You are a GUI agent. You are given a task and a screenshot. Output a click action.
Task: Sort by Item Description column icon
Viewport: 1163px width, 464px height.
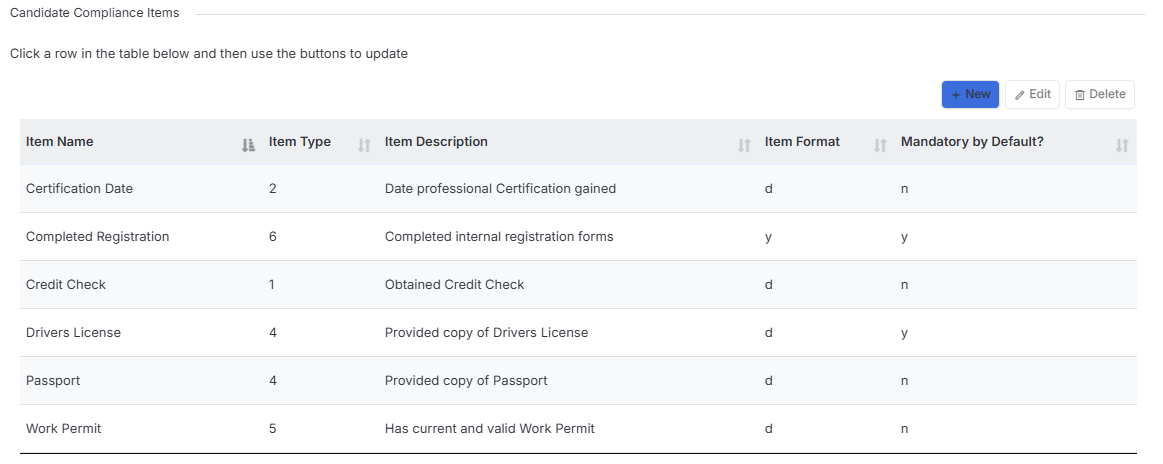click(x=744, y=145)
